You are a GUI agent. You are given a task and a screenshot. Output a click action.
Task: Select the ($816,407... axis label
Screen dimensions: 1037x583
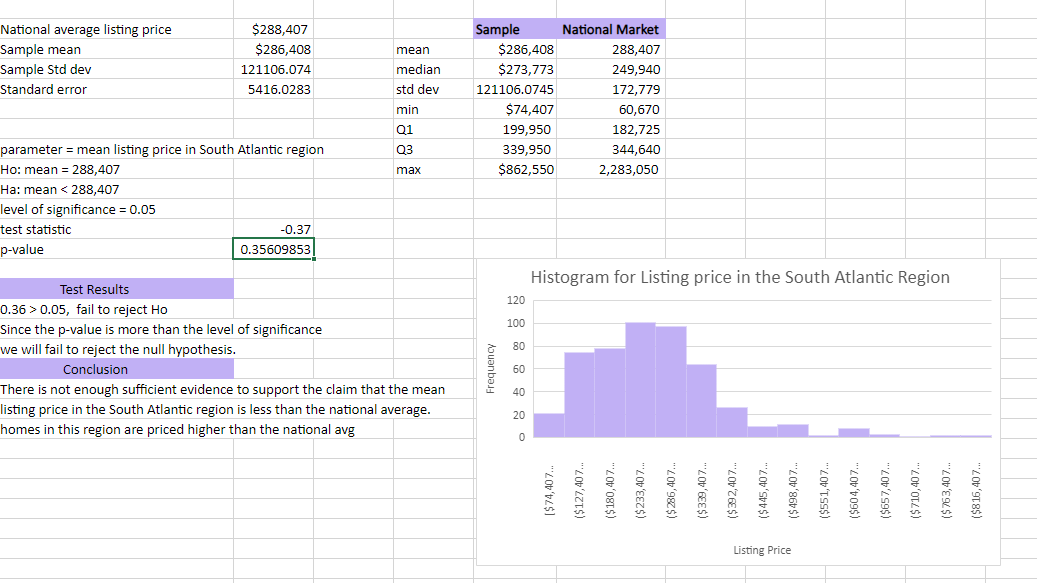tap(977, 489)
